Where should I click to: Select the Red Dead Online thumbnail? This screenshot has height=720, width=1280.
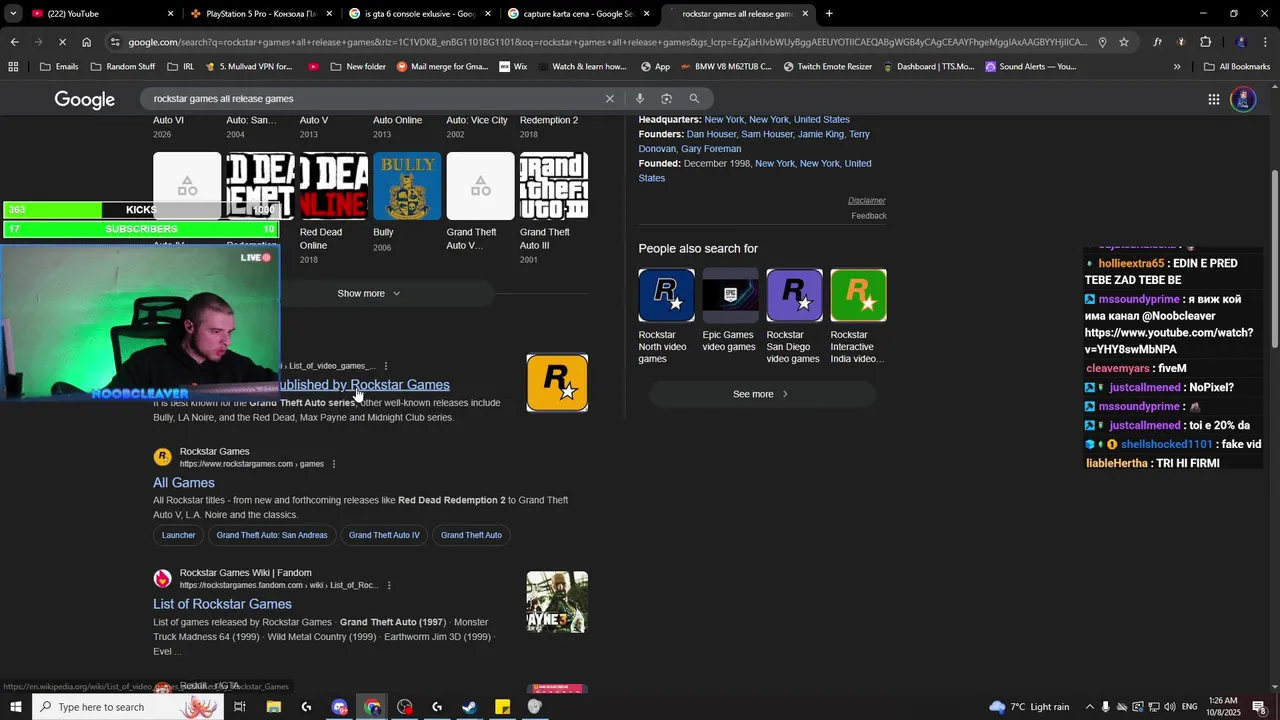point(334,186)
